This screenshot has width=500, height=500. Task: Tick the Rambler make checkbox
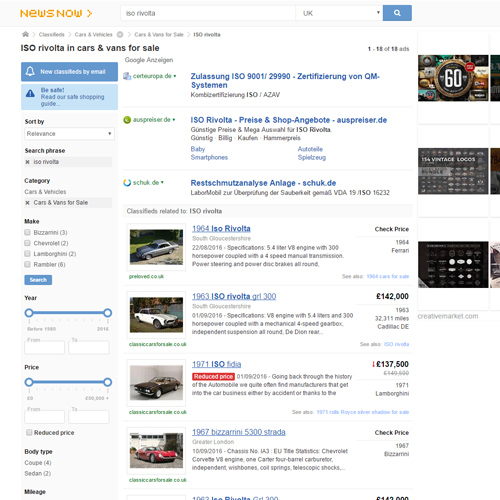(x=27, y=264)
